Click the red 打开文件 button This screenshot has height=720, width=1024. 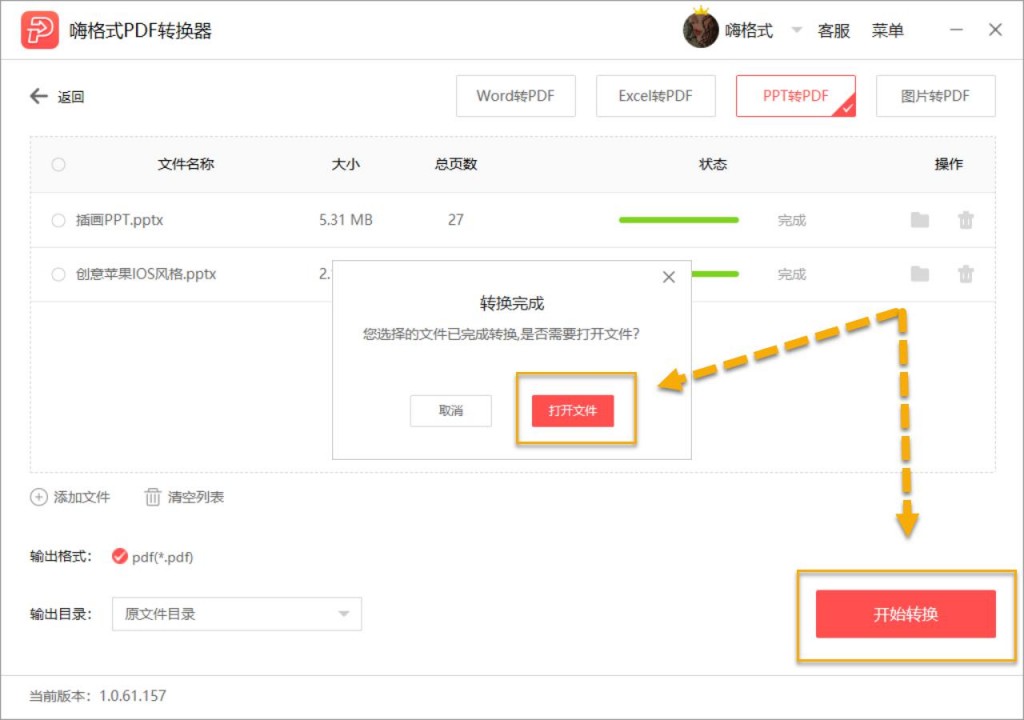[573, 411]
